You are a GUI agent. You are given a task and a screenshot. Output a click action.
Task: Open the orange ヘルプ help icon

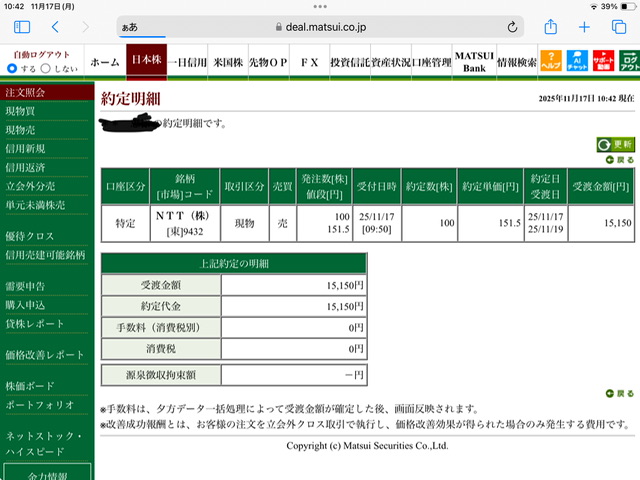pyautogui.click(x=551, y=60)
